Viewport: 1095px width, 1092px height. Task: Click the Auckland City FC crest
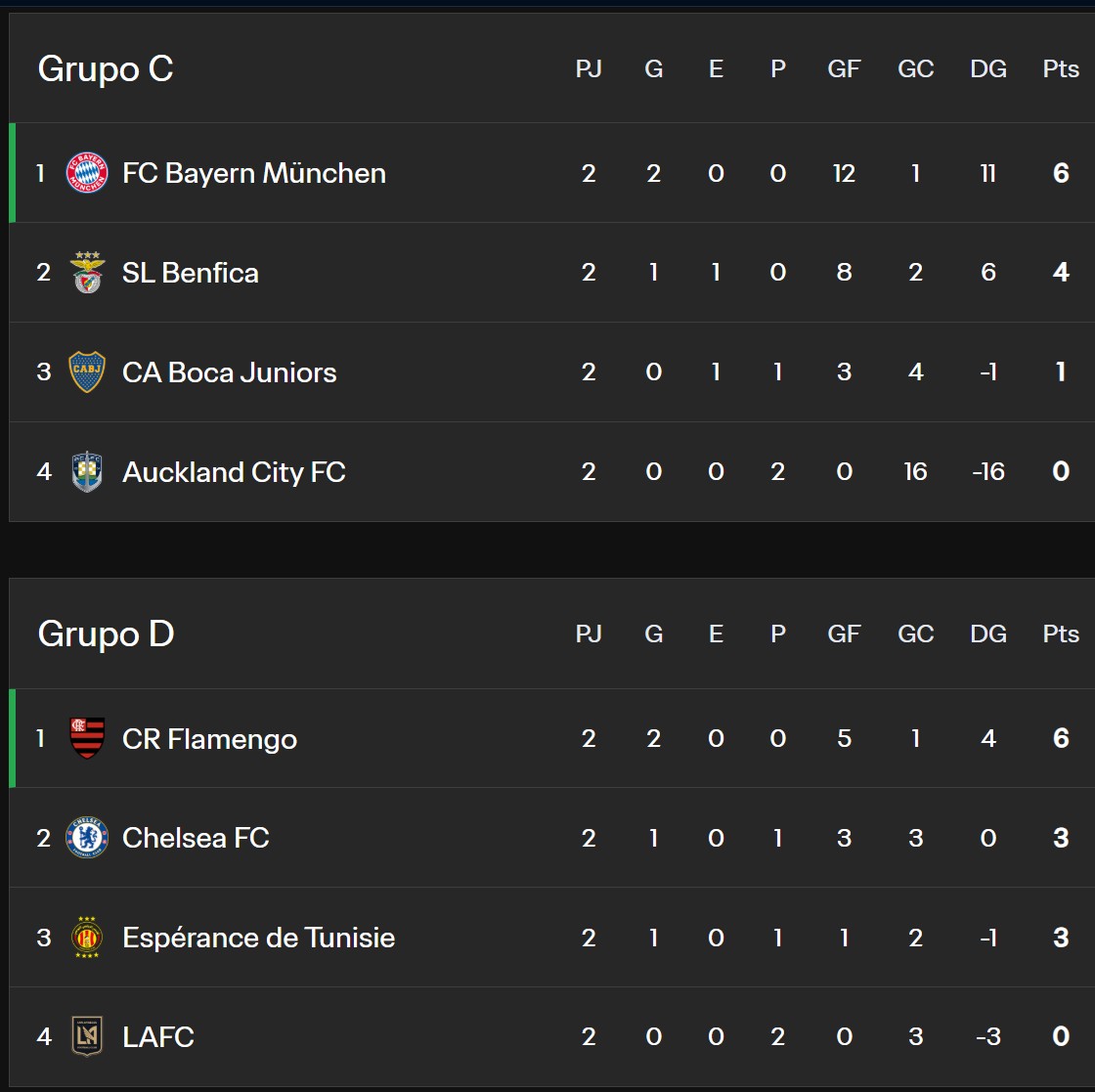tap(86, 472)
